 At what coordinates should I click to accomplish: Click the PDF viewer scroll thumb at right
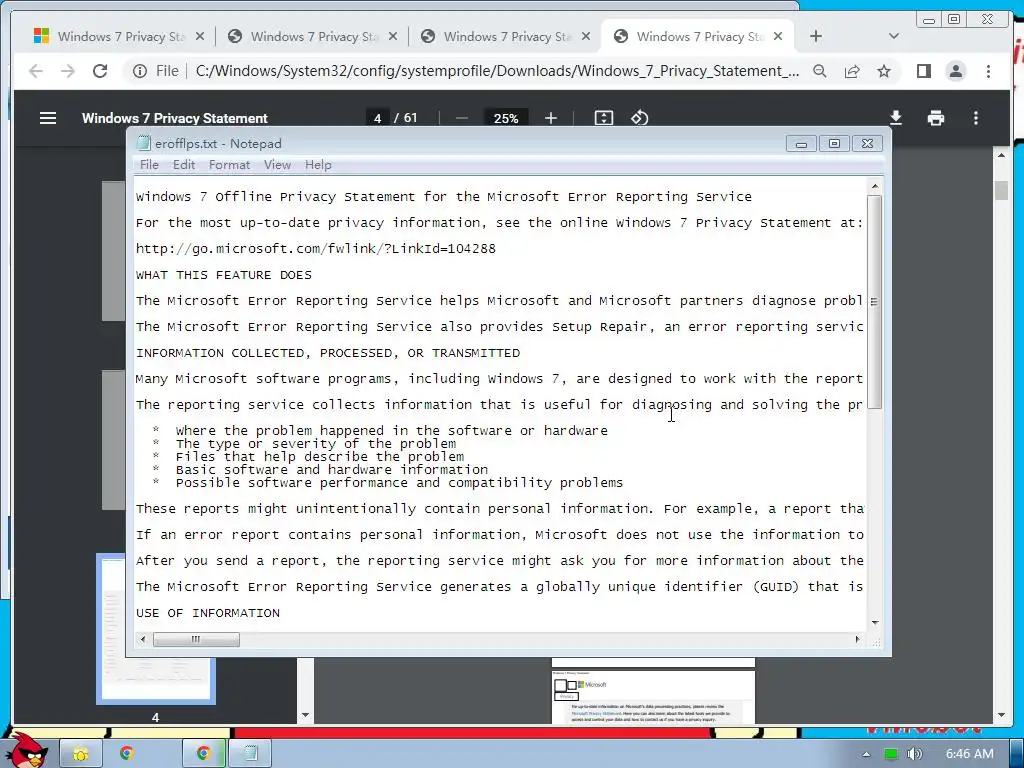click(x=1001, y=191)
